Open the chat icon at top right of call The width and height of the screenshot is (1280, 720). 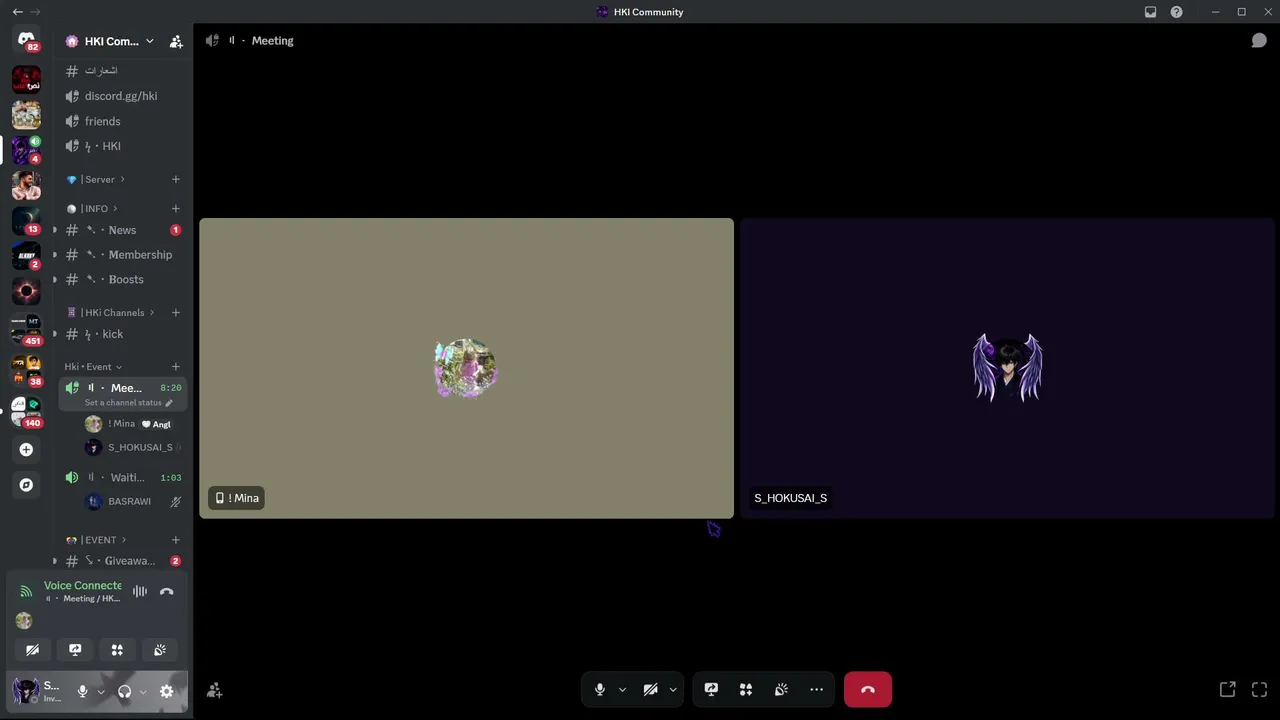point(1259,41)
